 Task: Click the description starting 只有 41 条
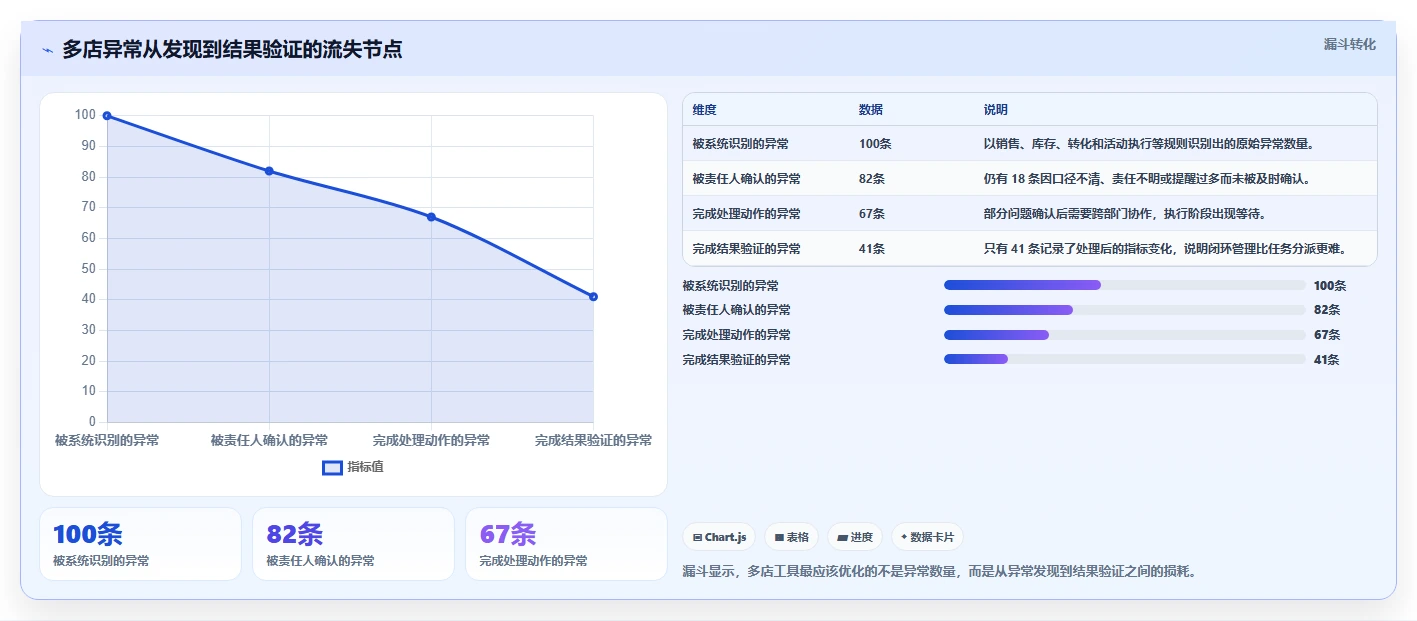click(1165, 249)
